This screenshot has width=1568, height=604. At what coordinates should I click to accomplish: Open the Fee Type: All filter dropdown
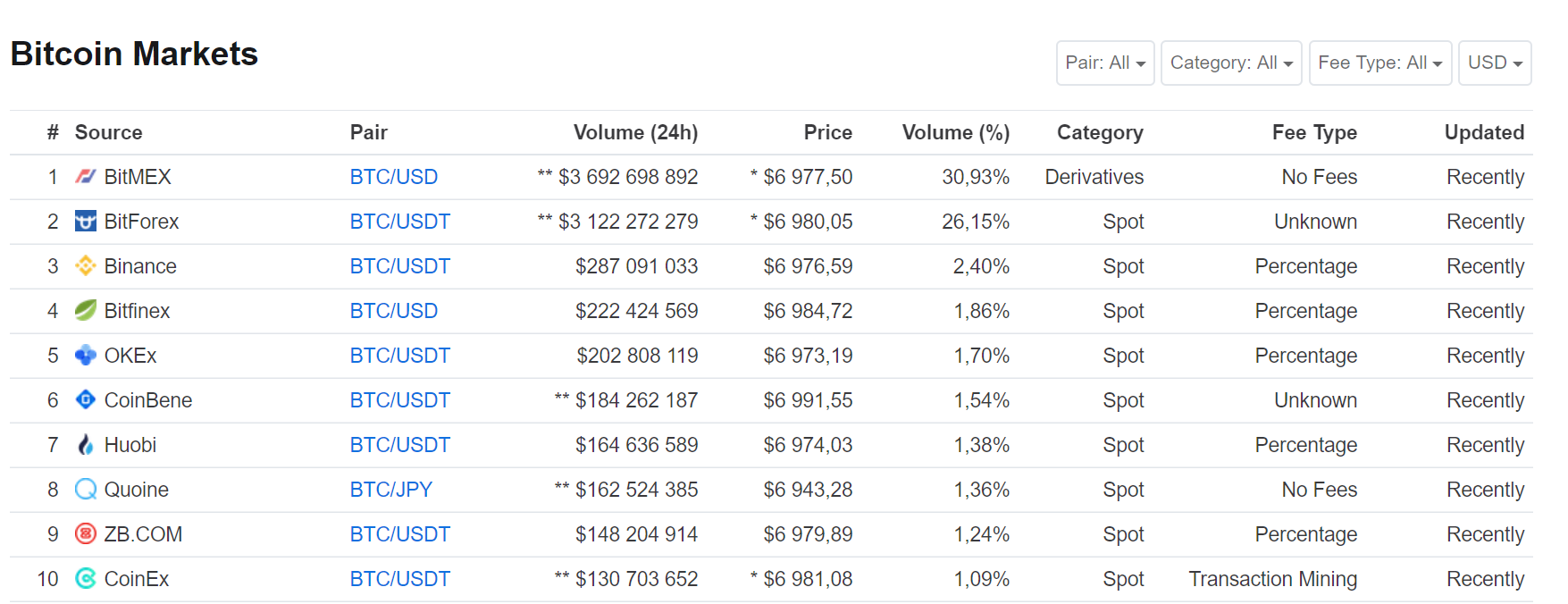[1380, 63]
